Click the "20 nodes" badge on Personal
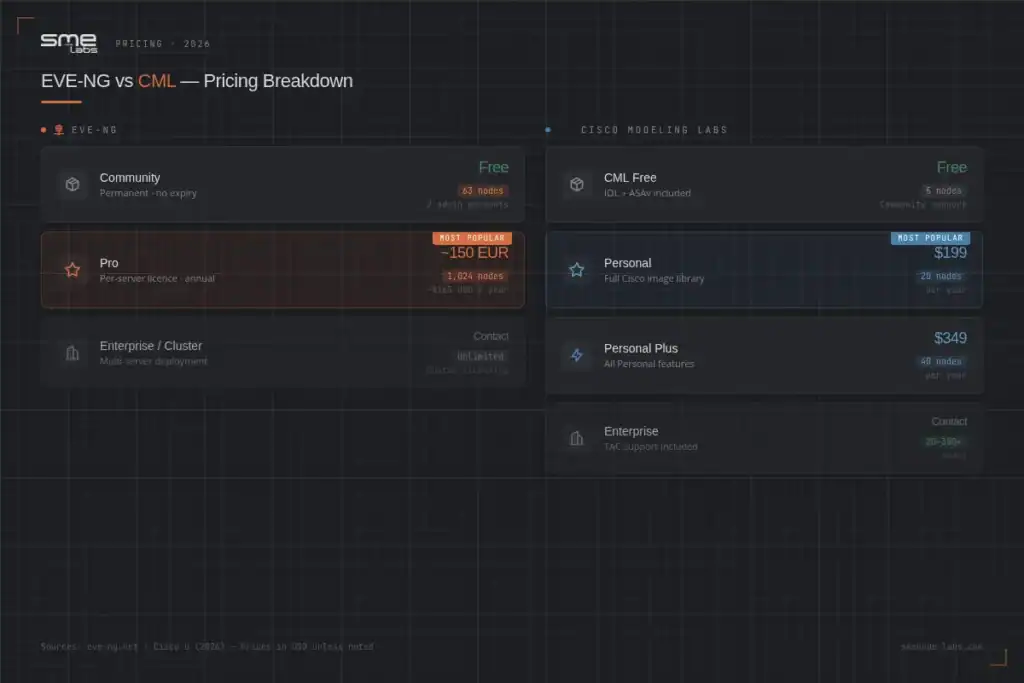This screenshot has width=1024, height=683. (941, 276)
